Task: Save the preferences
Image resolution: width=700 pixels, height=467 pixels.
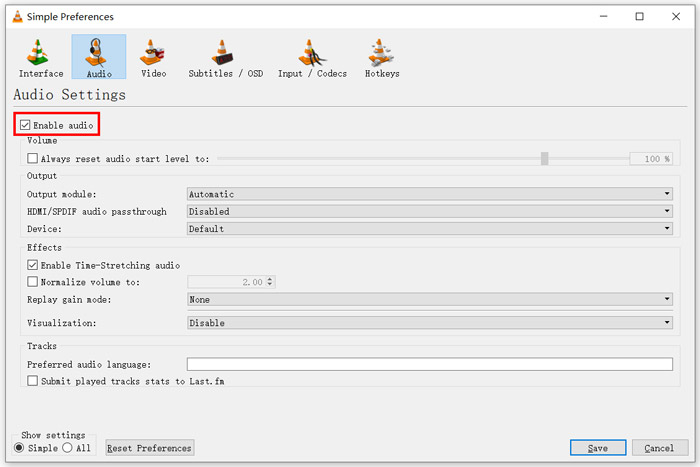Action: 598,448
